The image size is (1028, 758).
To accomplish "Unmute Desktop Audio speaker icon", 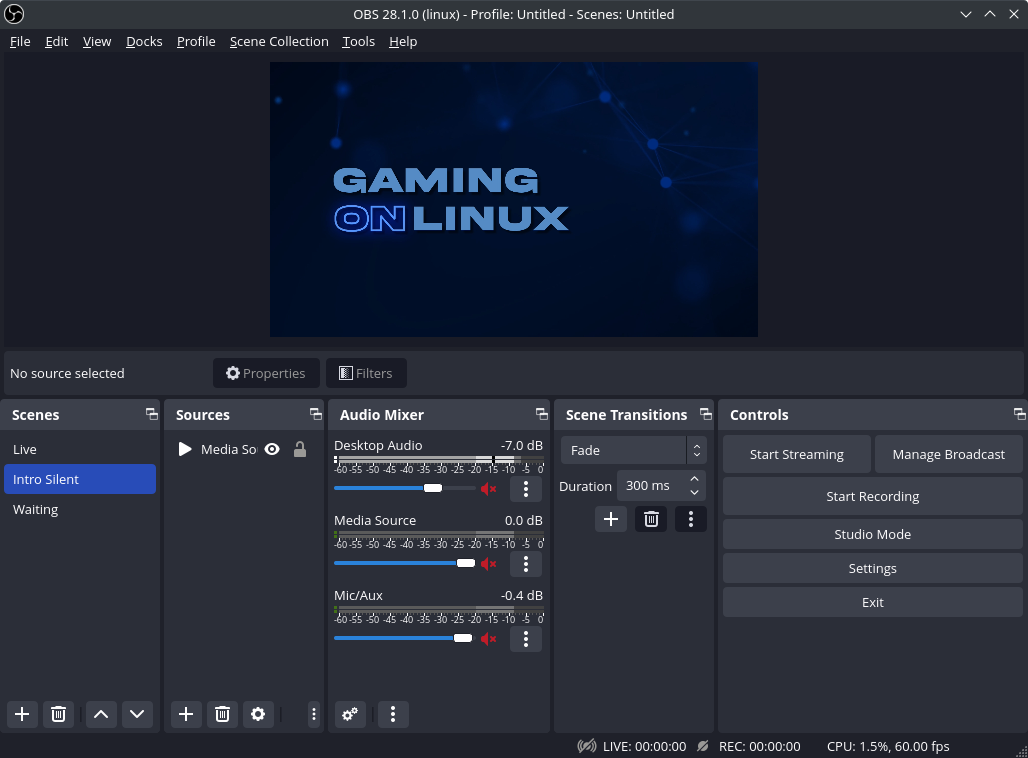I will (x=488, y=489).
